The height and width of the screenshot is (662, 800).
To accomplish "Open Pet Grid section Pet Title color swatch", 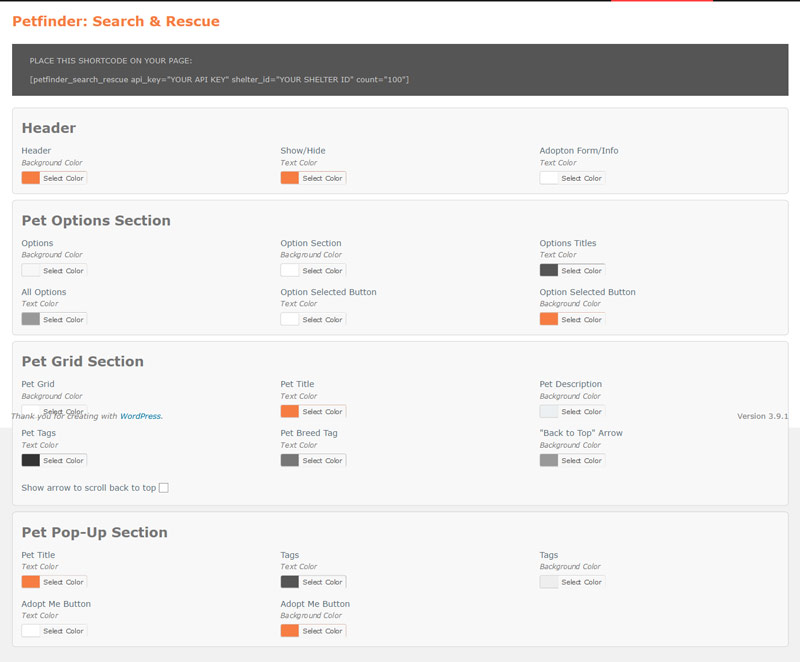I will pyautogui.click(x=290, y=412).
